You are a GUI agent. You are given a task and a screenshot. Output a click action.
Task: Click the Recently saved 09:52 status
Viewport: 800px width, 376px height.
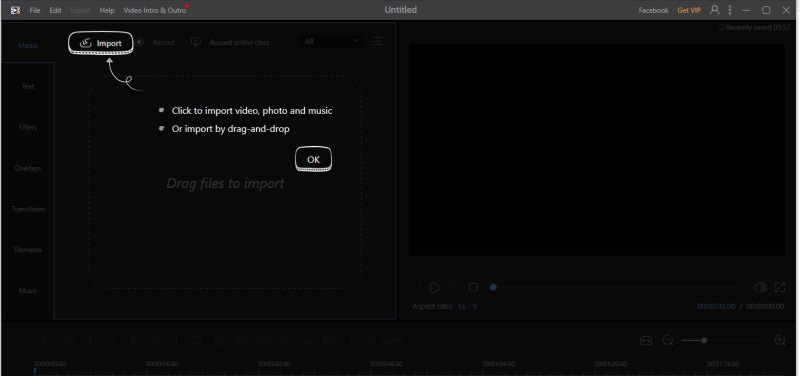754,28
